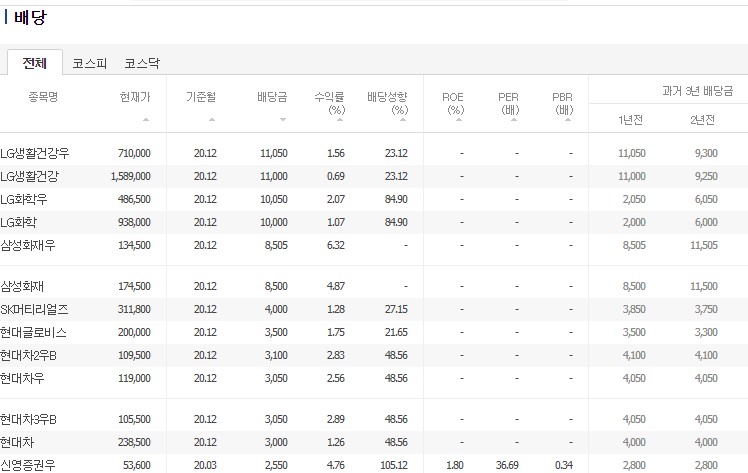Click the 배당금 column header text
The image size is (748, 473).
pos(272,97)
